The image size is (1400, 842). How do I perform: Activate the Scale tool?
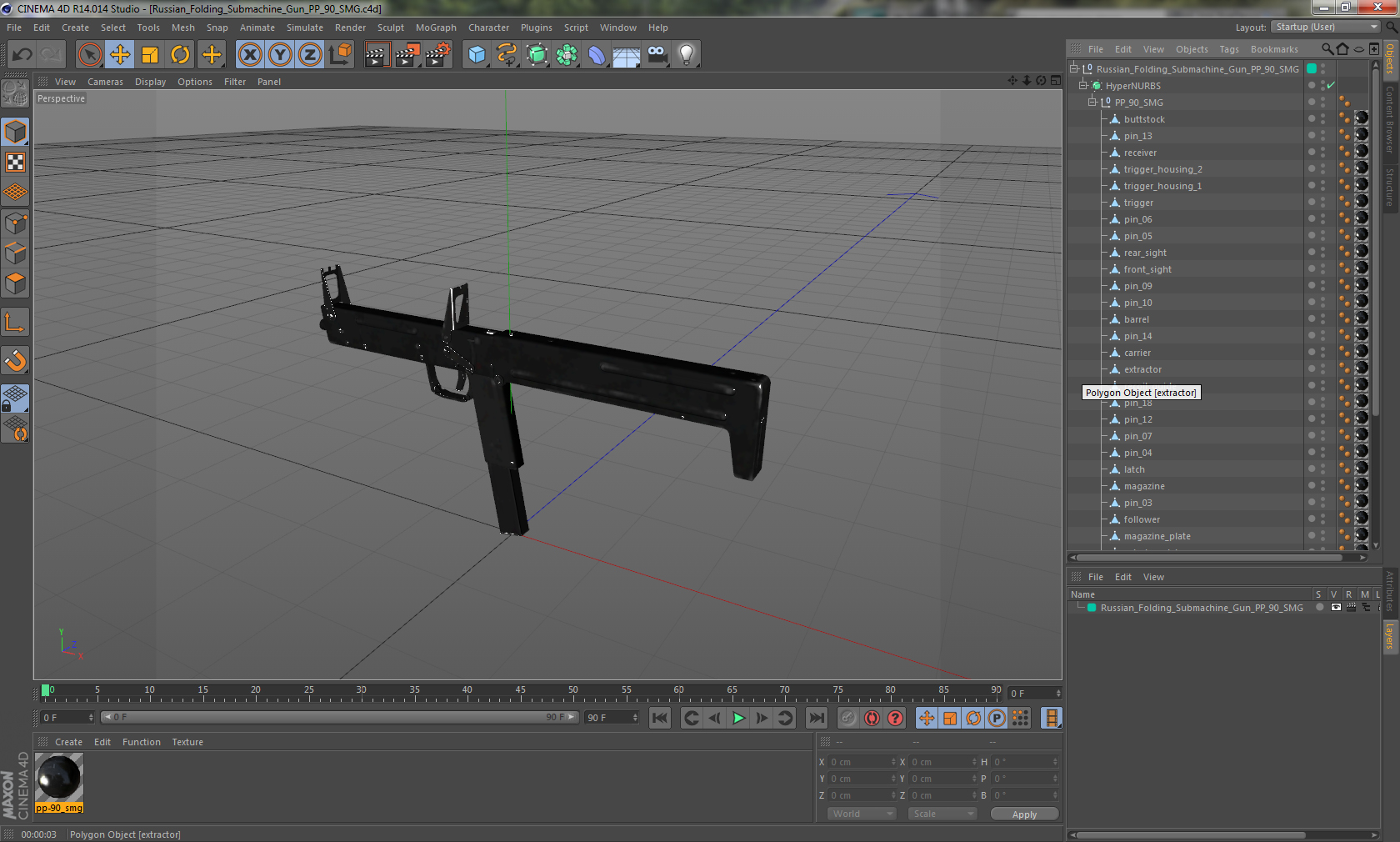click(x=150, y=55)
